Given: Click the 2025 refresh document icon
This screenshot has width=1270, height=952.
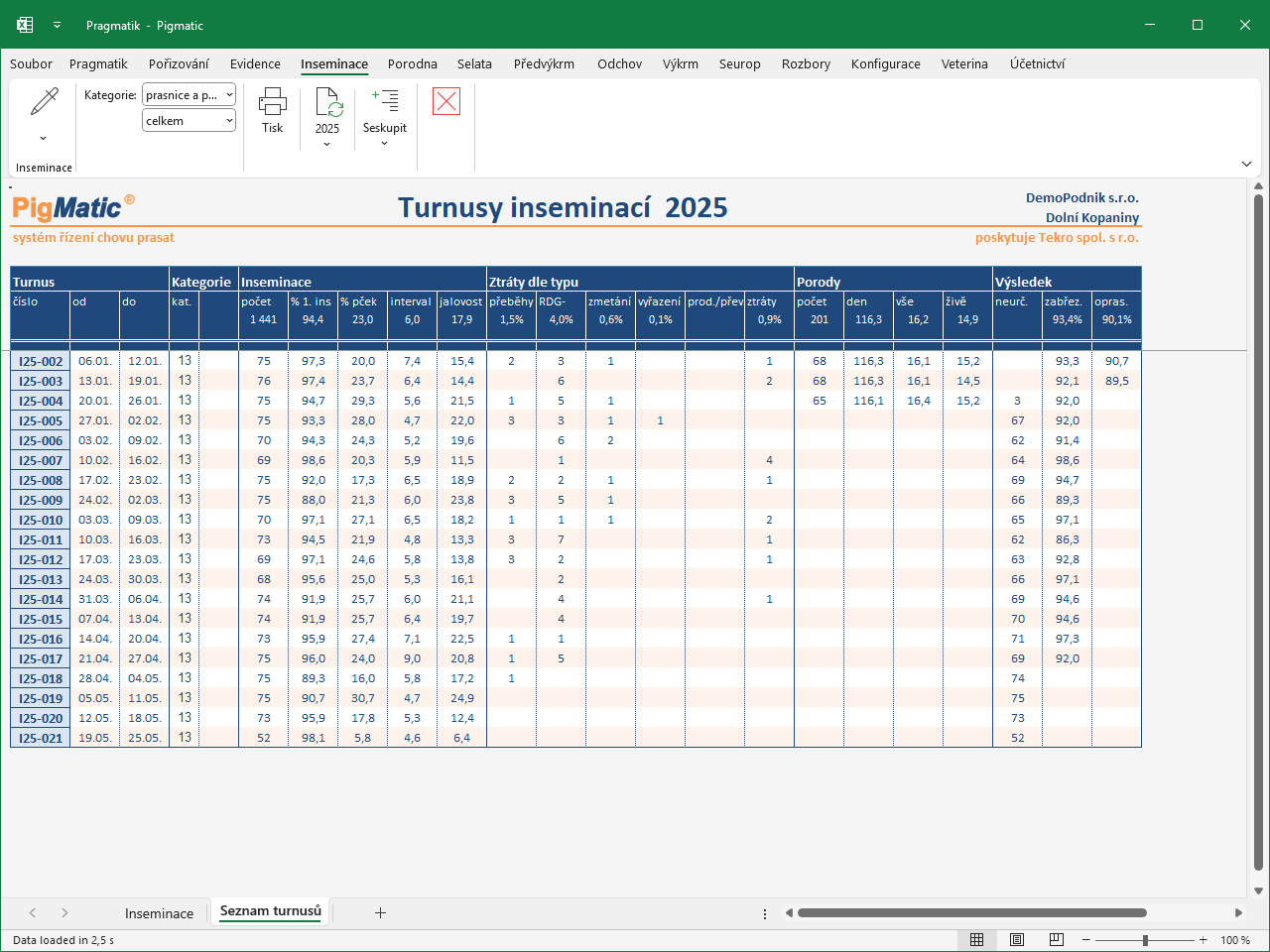Looking at the screenshot, I should (x=328, y=101).
